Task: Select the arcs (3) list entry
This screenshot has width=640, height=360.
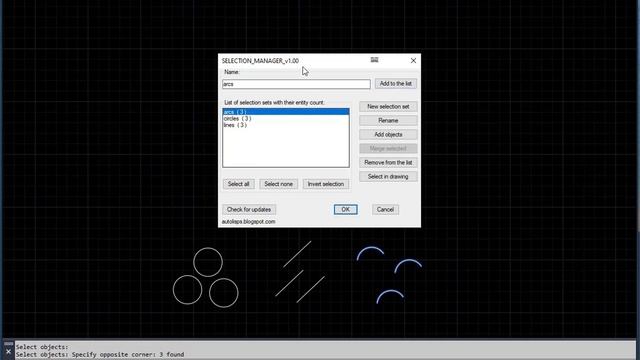Action: [286, 112]
